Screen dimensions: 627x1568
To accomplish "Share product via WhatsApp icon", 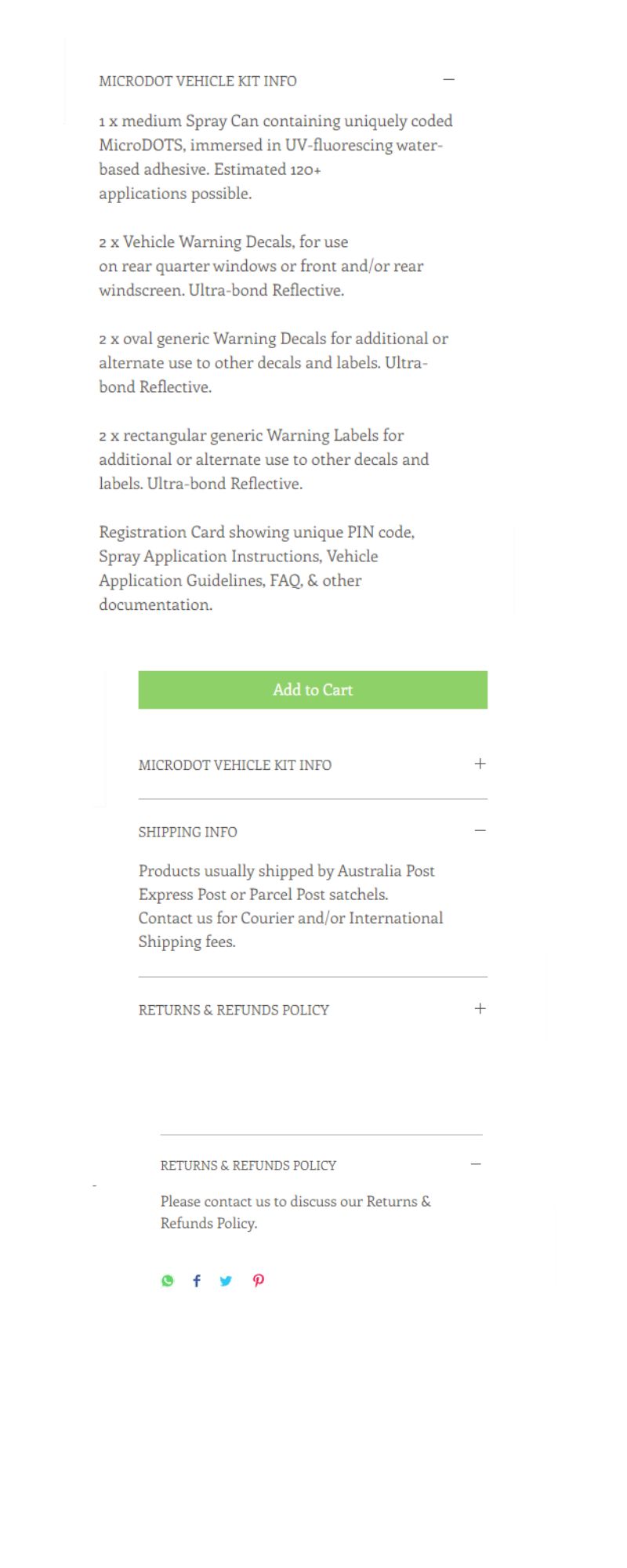I will 167,1281.
